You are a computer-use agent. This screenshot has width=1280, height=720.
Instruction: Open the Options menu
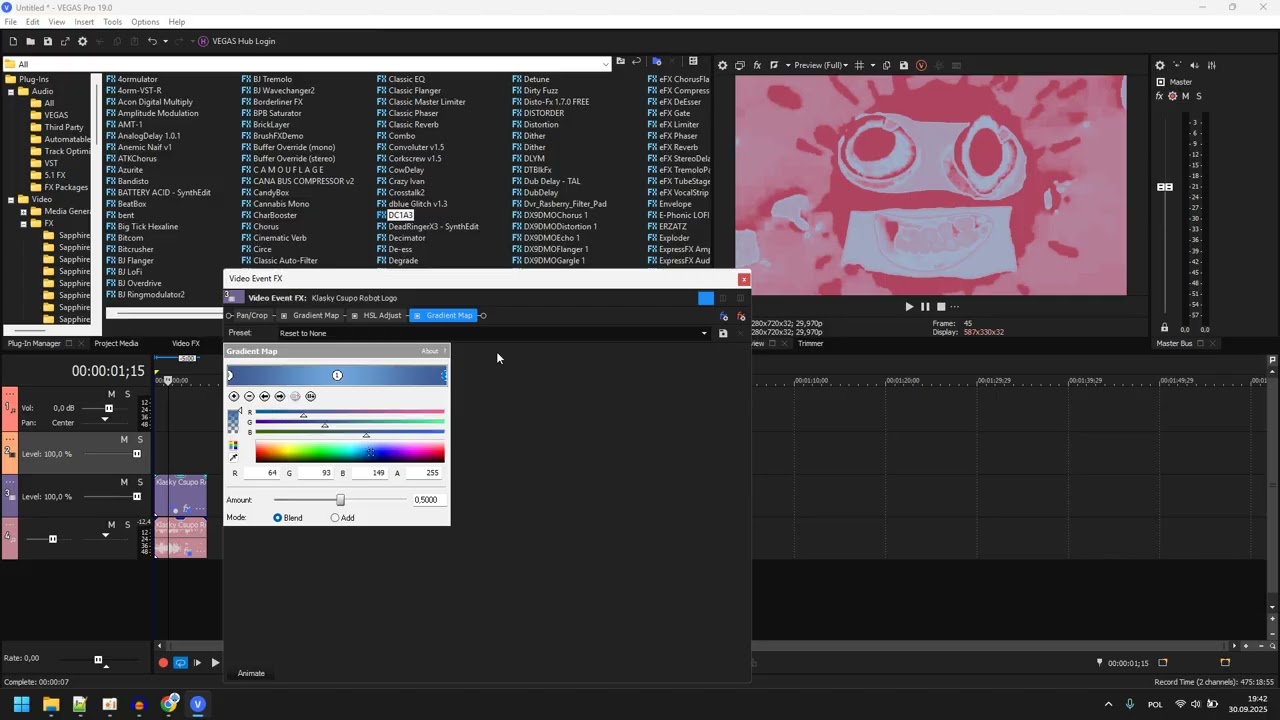coord(145,22)
